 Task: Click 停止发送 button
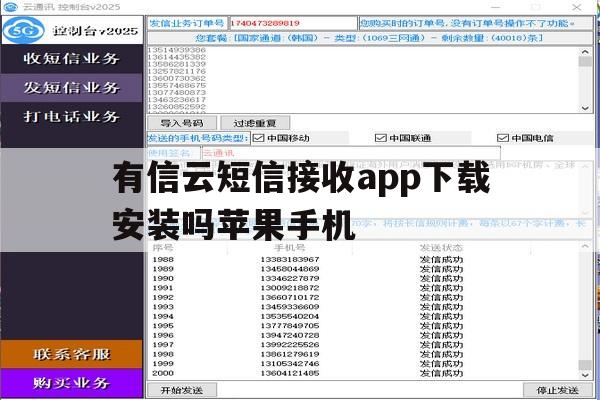pos(558,390)
